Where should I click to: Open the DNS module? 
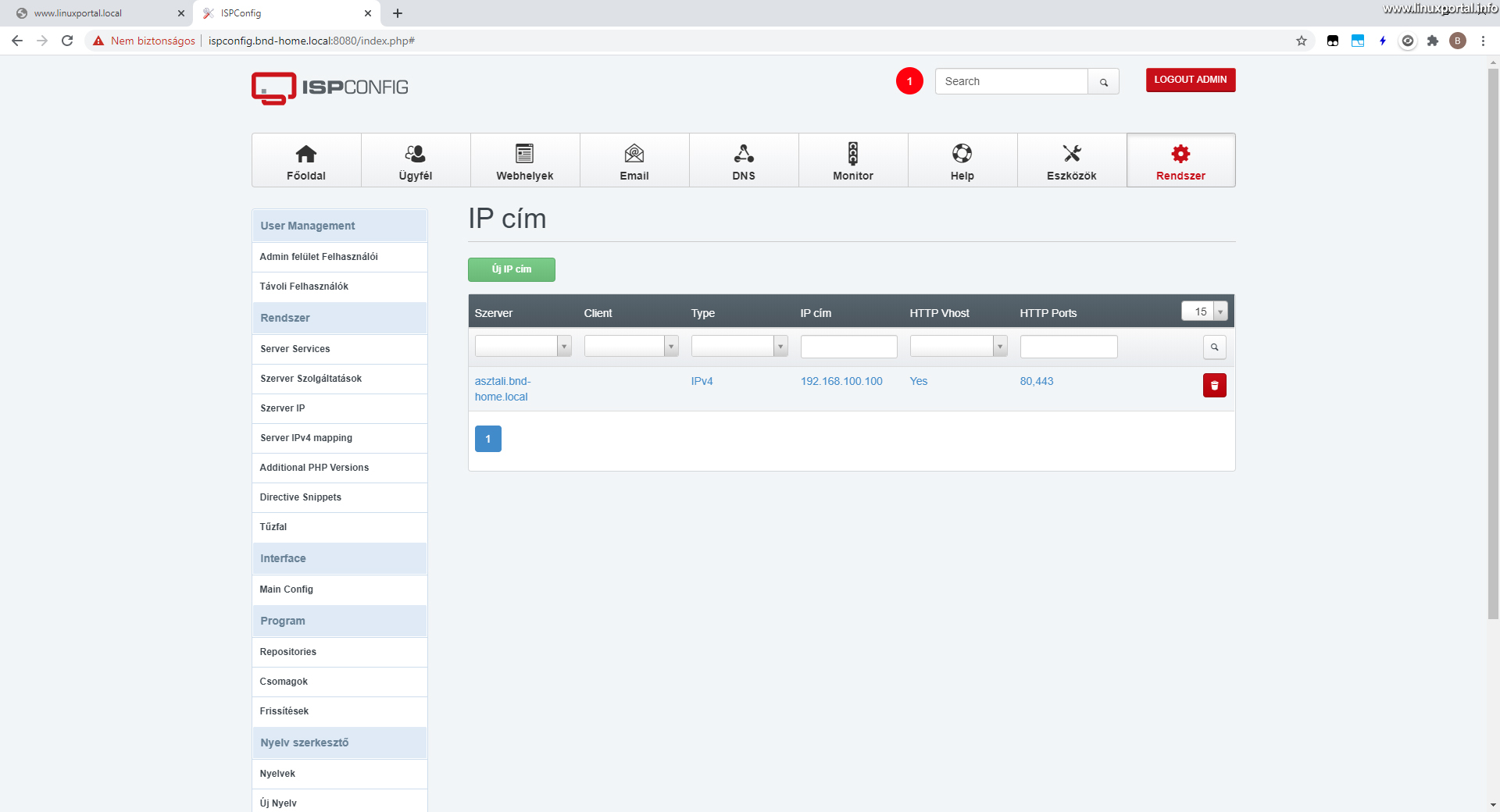[744, 161]
